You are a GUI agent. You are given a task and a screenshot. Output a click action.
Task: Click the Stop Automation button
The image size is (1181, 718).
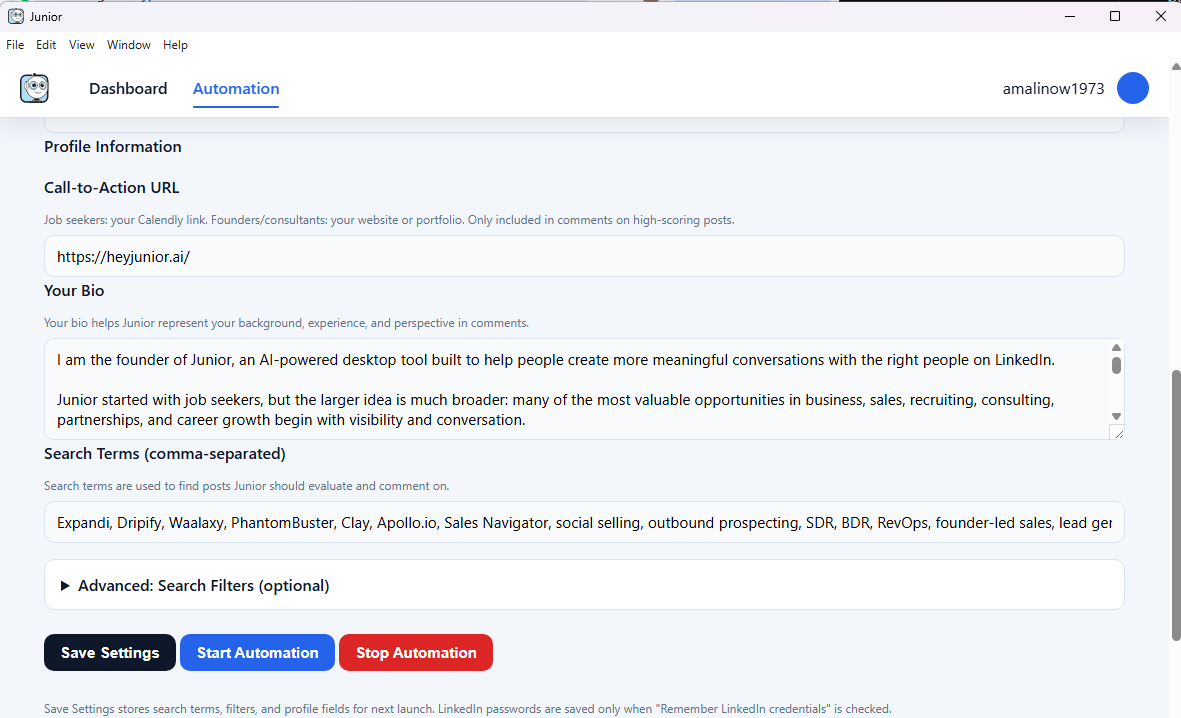(x=416, y=652)
